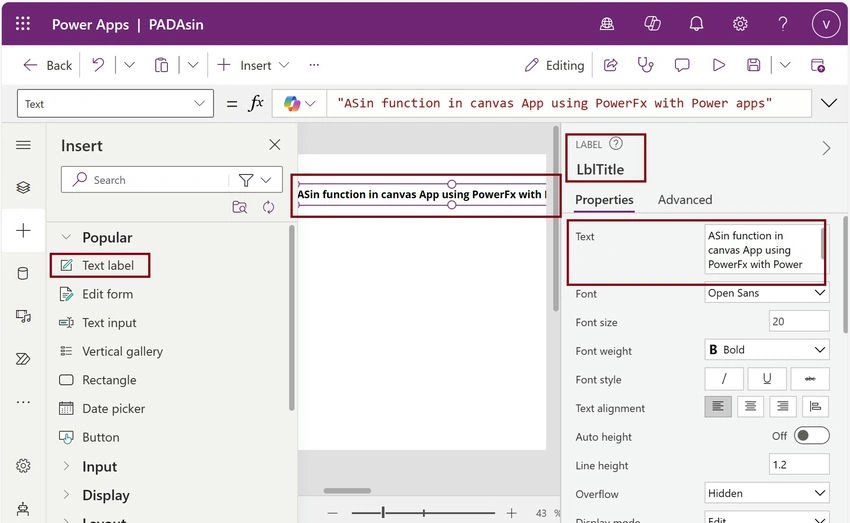850x523 pixels.
Task: Click the get more components icon
Action: (240, 207)
